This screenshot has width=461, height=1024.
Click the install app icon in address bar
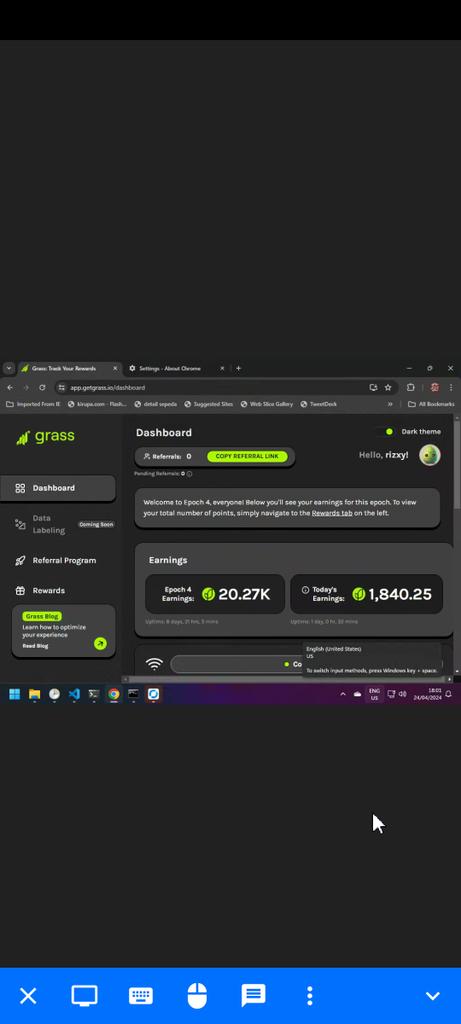373,387
